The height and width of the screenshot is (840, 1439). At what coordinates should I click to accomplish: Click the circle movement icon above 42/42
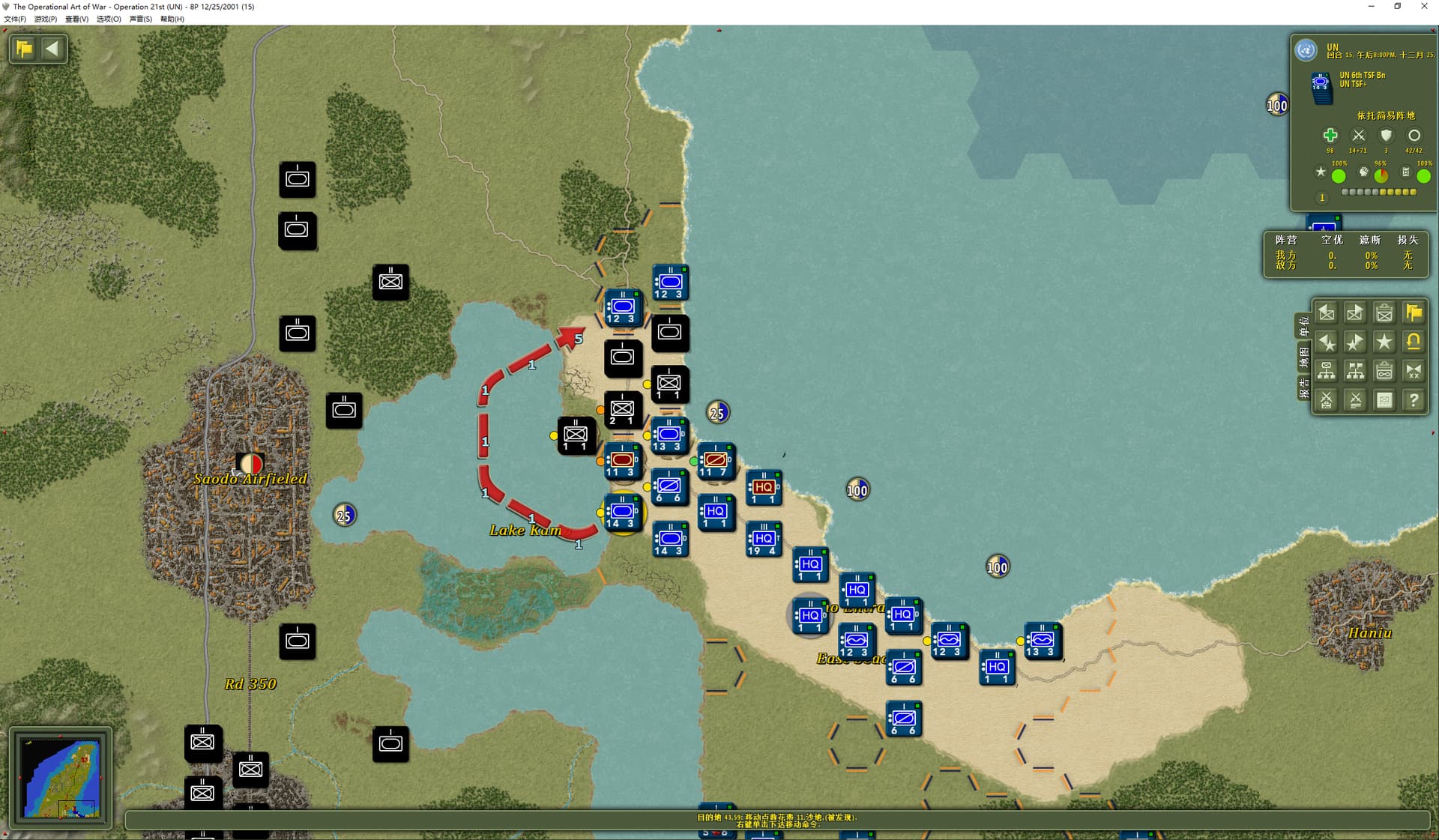pos(1414,136)
